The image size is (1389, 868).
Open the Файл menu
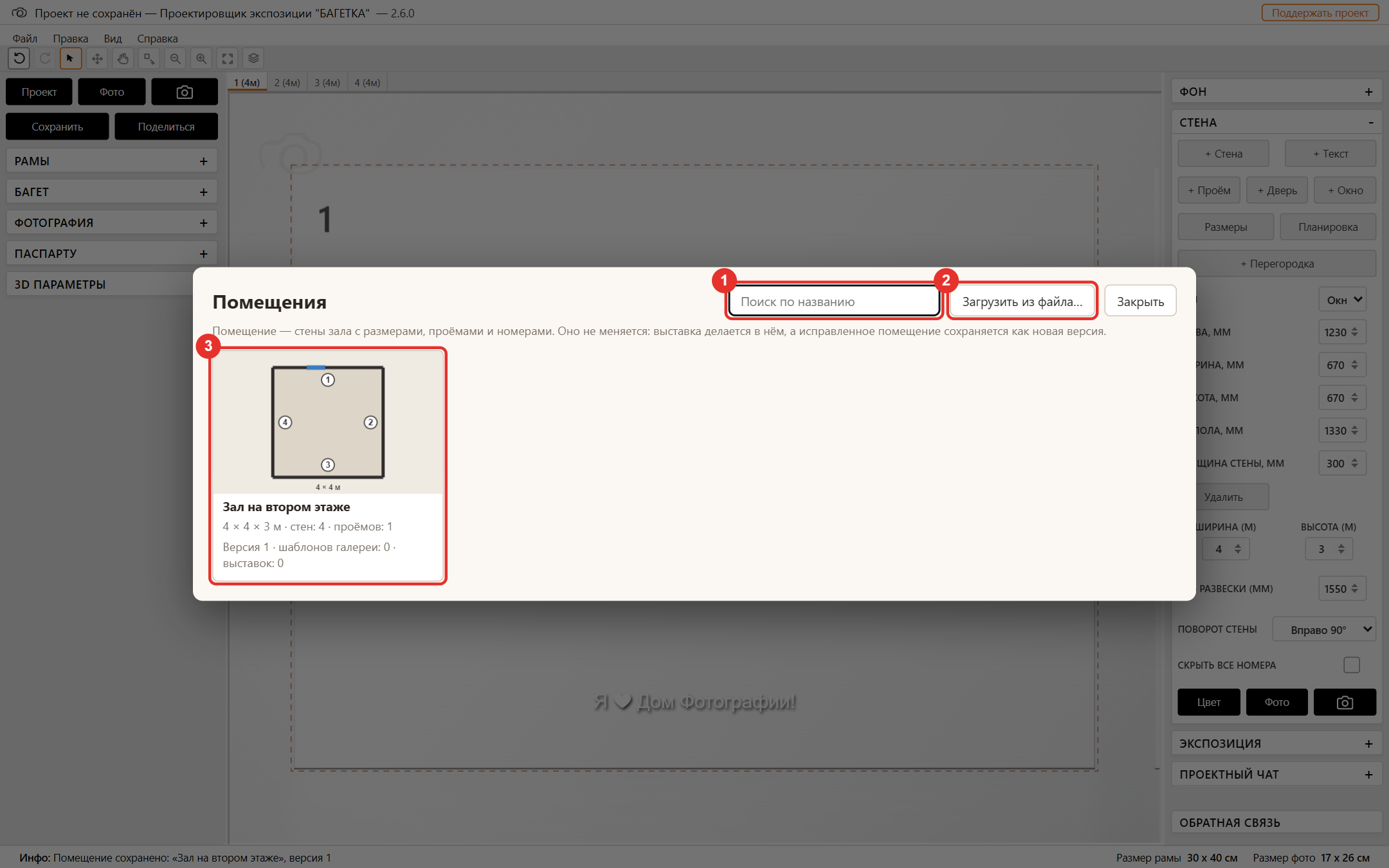(25, 39)
